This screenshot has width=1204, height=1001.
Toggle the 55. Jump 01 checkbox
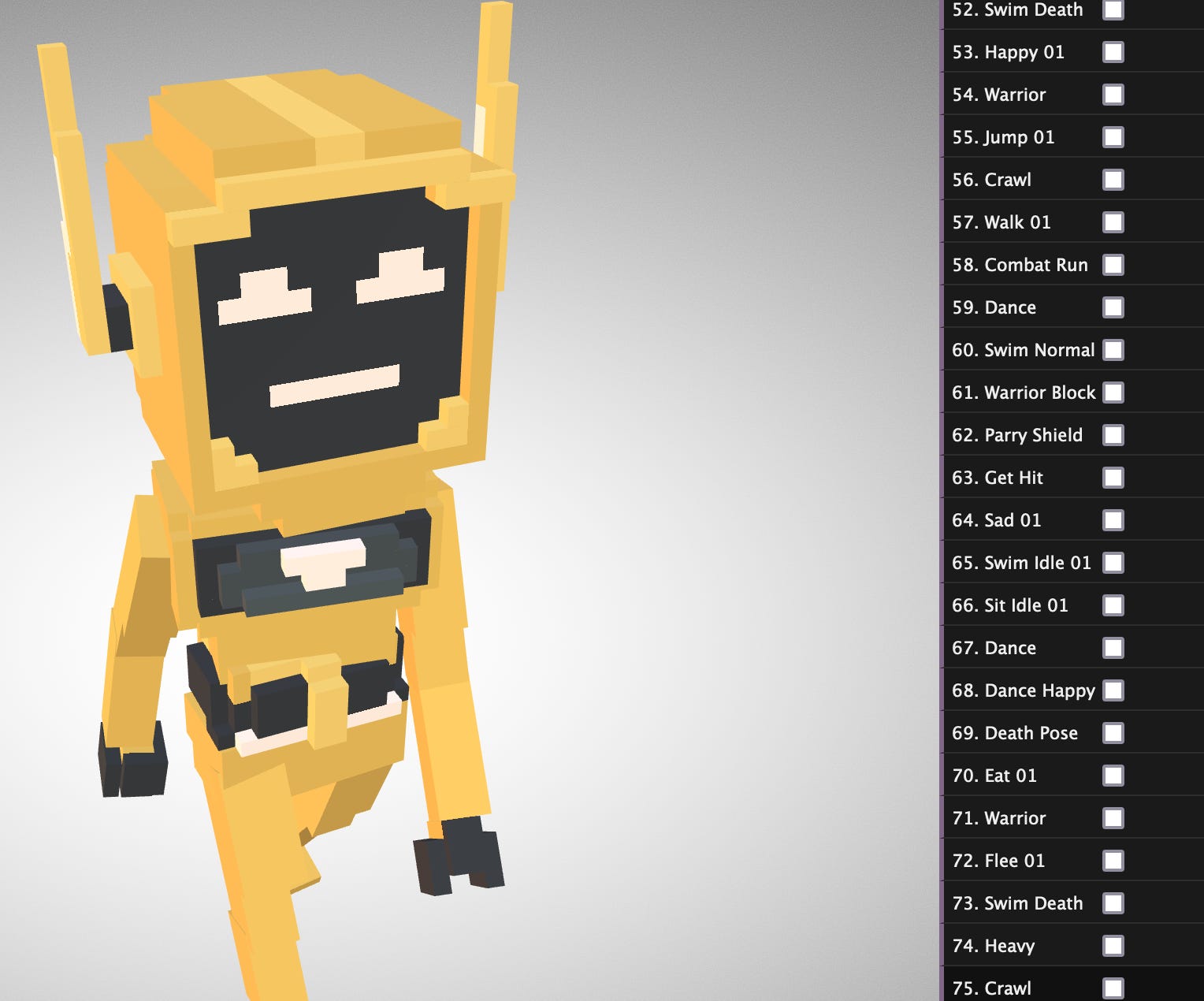coord(1113,137)
